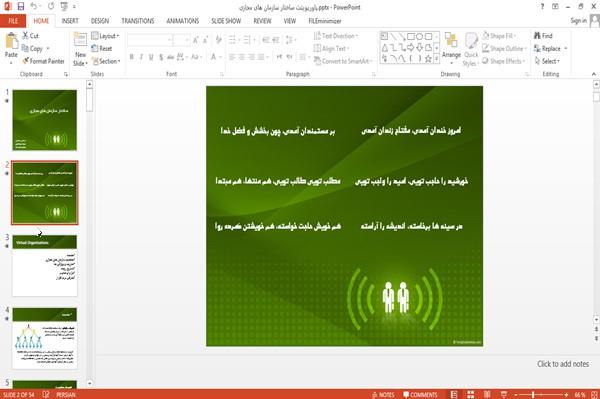Viewport: 600px width, 399px height.
Task: Switch to the TRANSITIONS tab
Action: pos(138,21)
